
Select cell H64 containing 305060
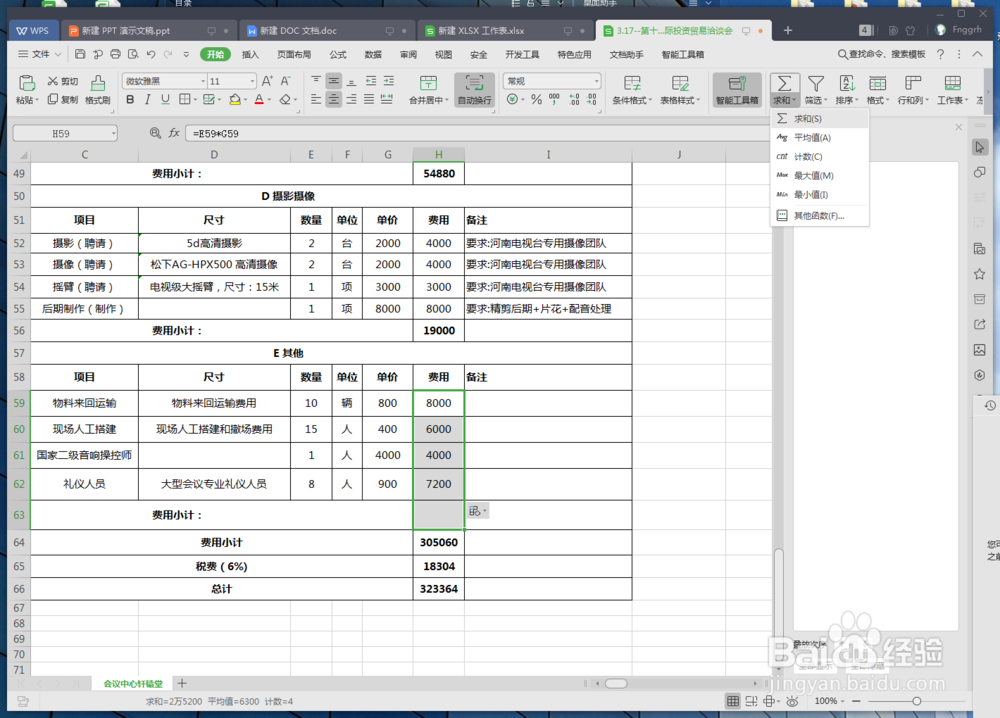(439, 542)
